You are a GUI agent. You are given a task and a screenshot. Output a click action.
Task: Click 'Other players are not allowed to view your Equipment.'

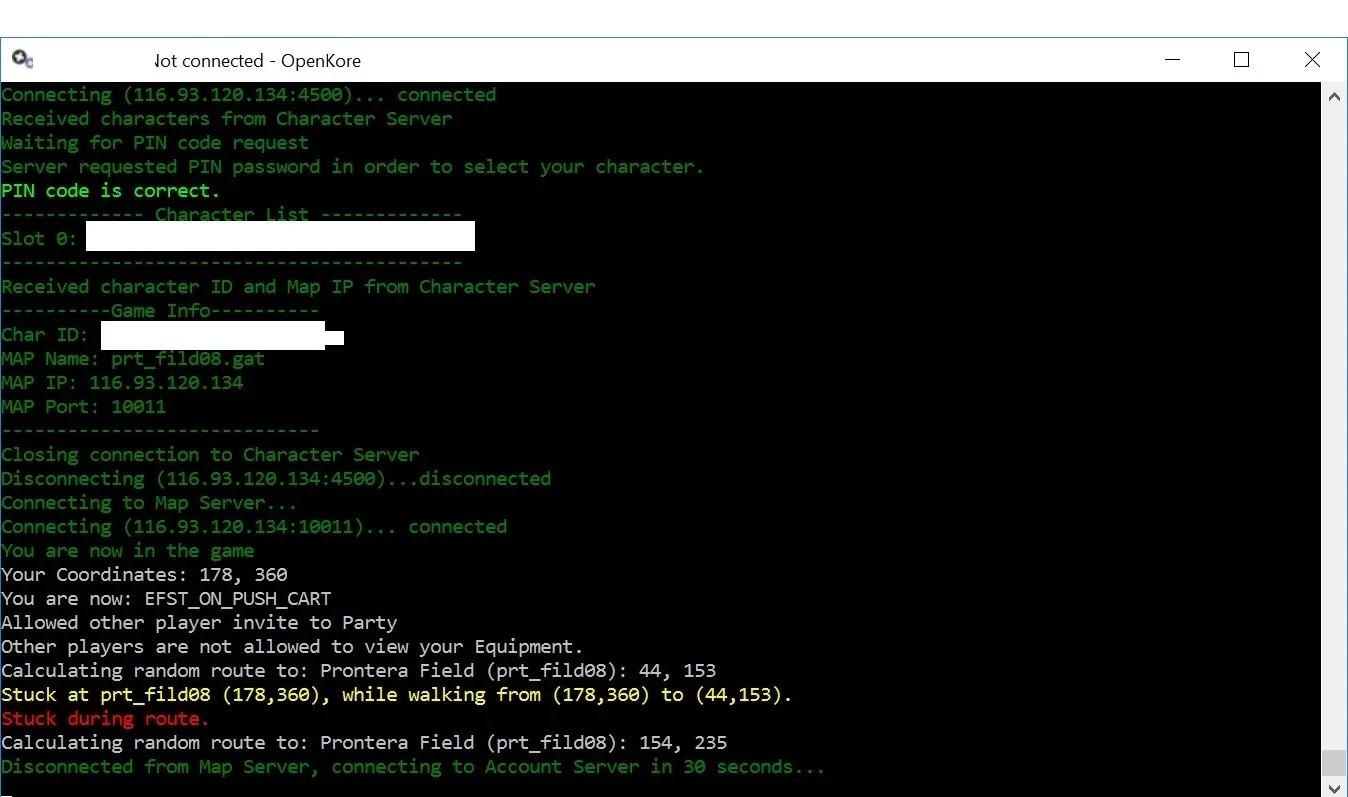coord(292,647)
